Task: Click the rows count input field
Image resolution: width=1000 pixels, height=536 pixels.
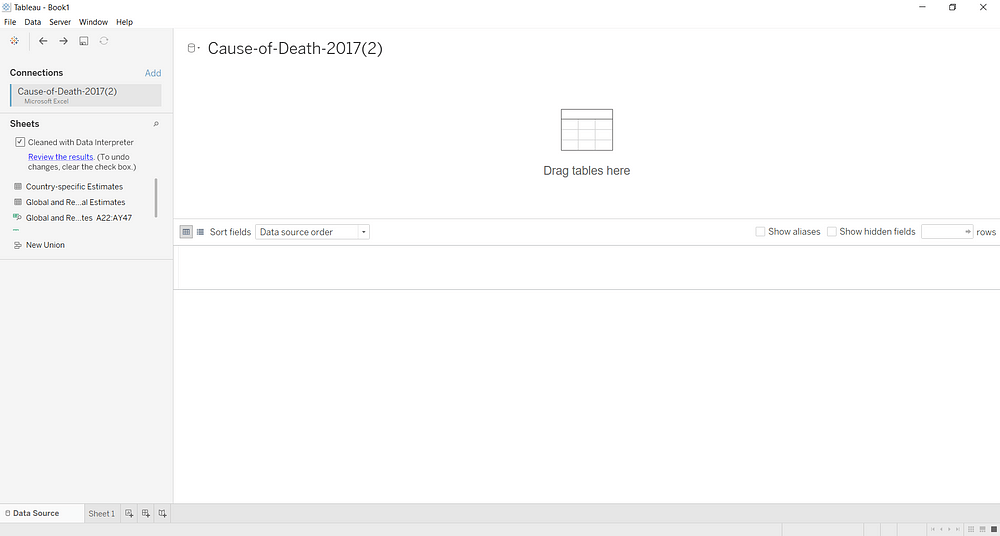Action: click(x=943, y=232)
